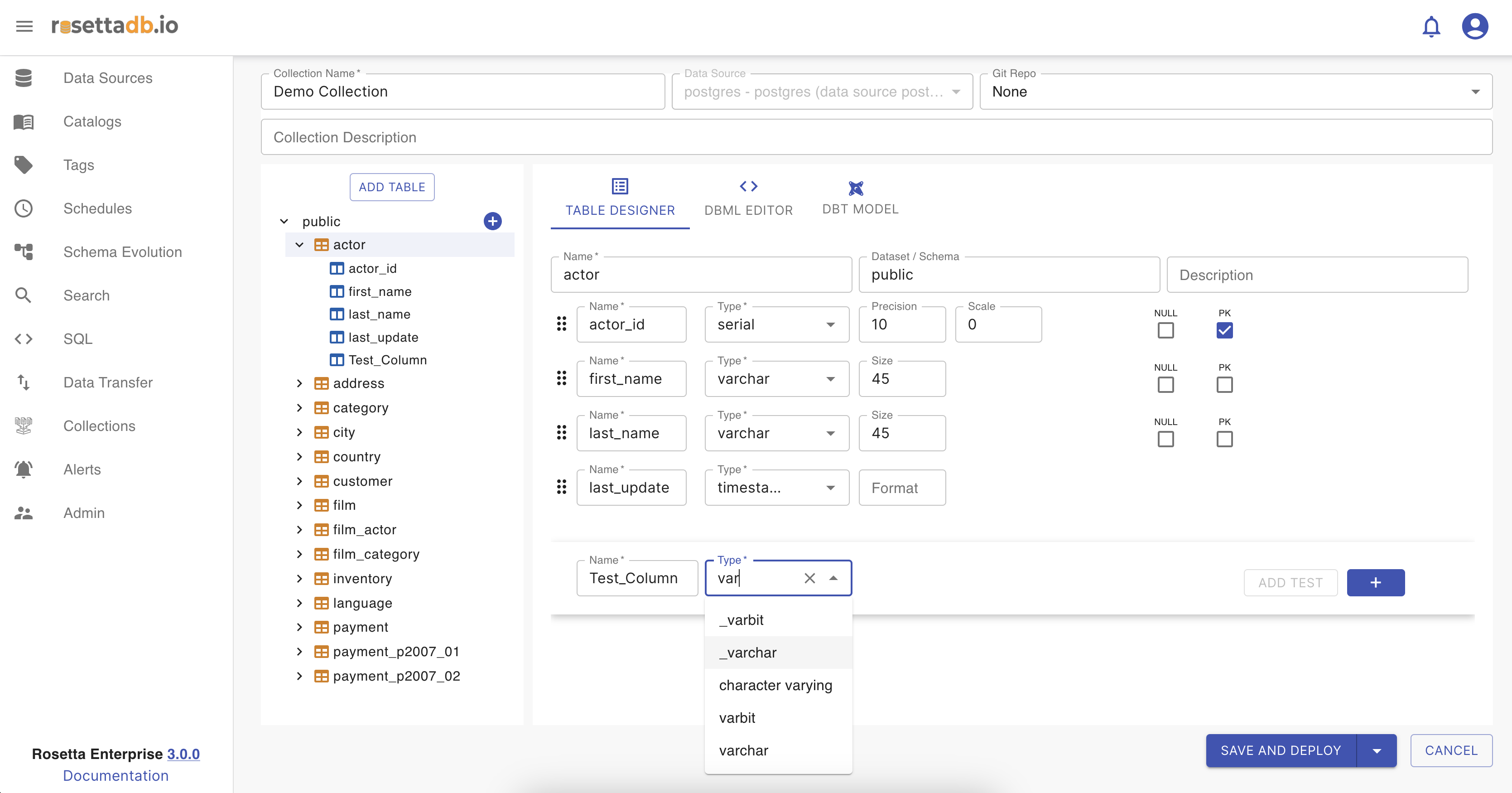
Task: Open Save and Deploy dropdown arrow
Action: [1377, 751]
